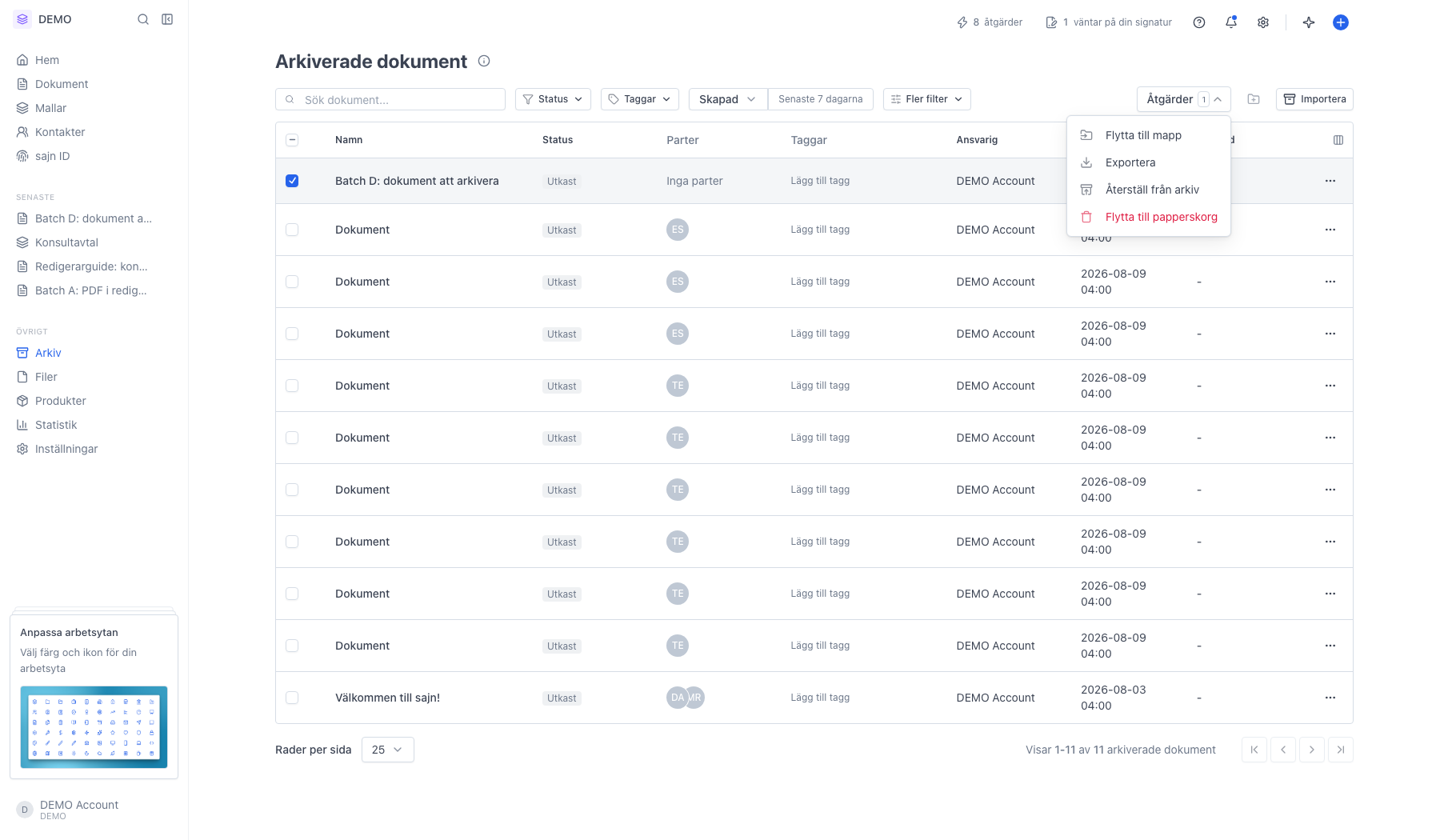Open more options for Batch D row
1440x840 pixels.
[1330, 181]
